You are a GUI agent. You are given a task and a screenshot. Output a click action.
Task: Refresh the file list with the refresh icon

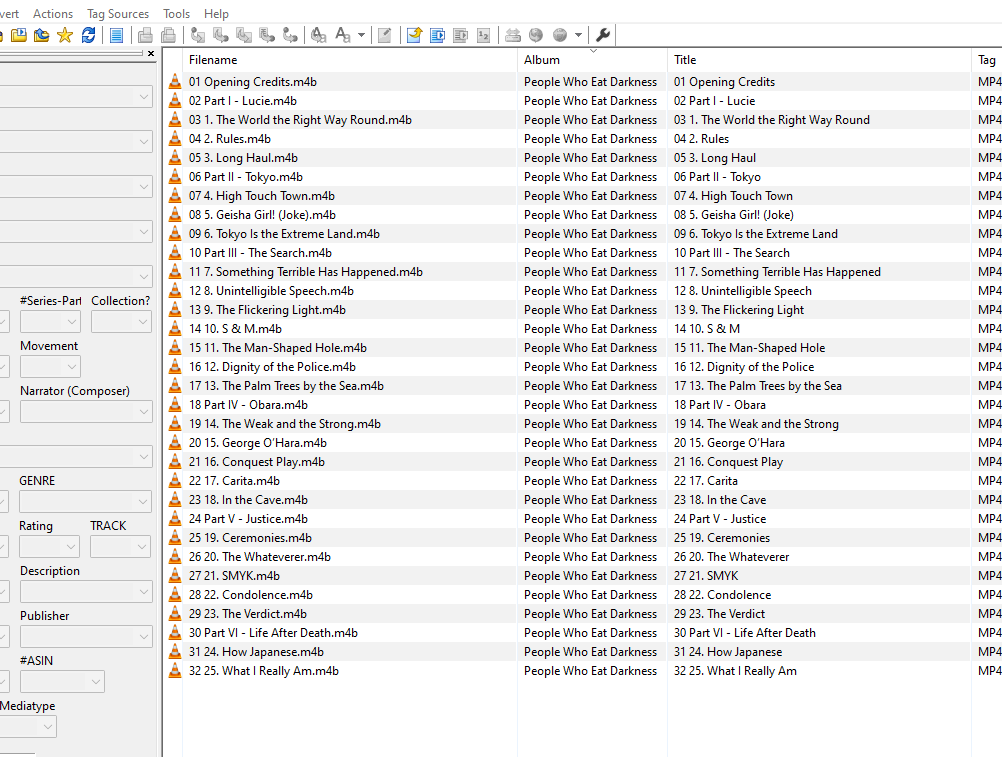[x=89, y=35]
